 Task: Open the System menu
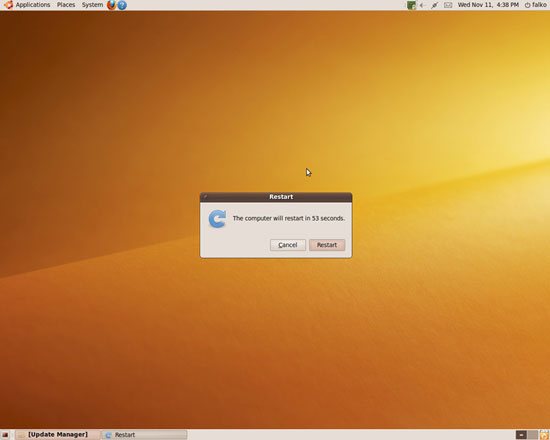pos(92,5)
